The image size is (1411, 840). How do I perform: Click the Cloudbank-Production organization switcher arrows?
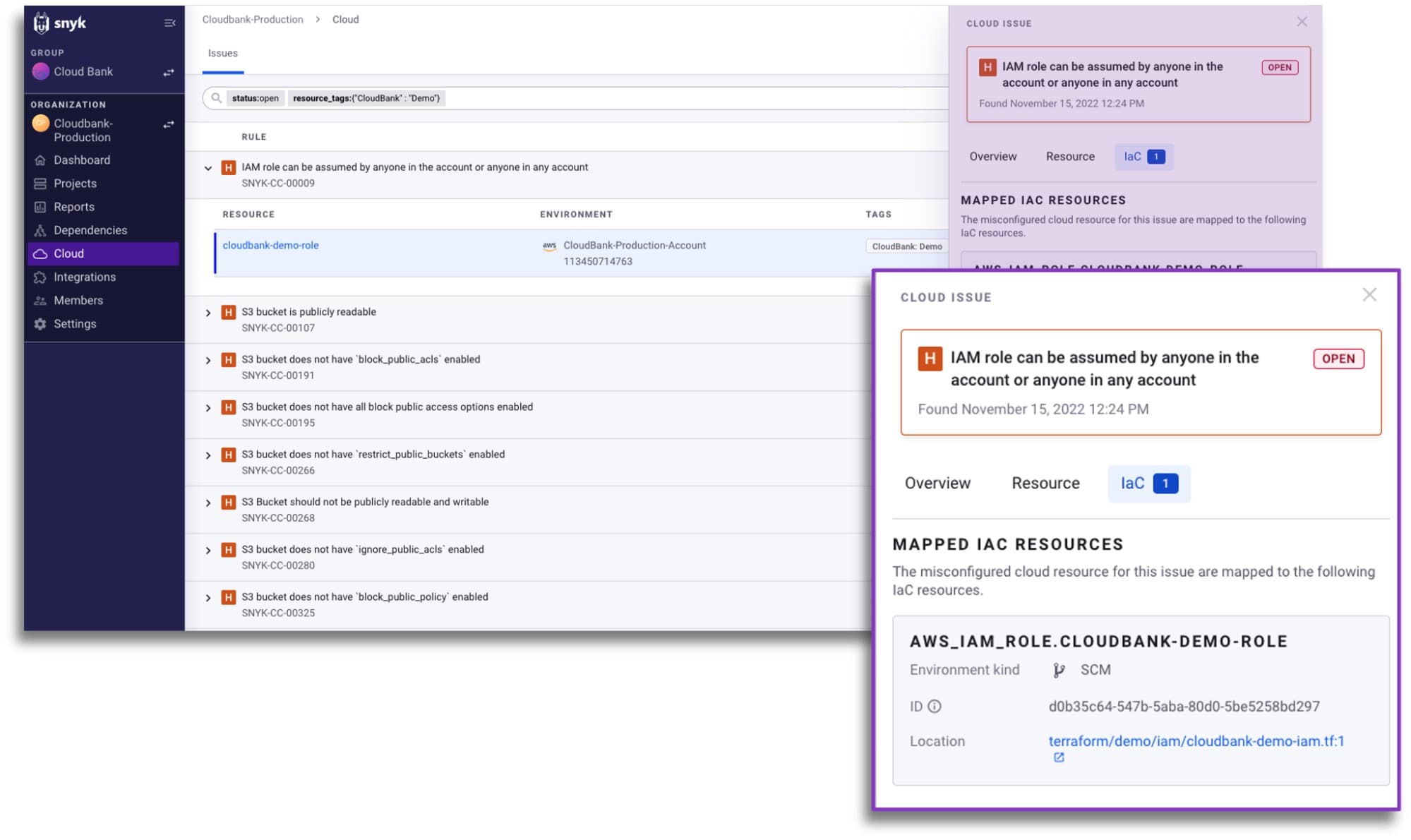point(169,124)
